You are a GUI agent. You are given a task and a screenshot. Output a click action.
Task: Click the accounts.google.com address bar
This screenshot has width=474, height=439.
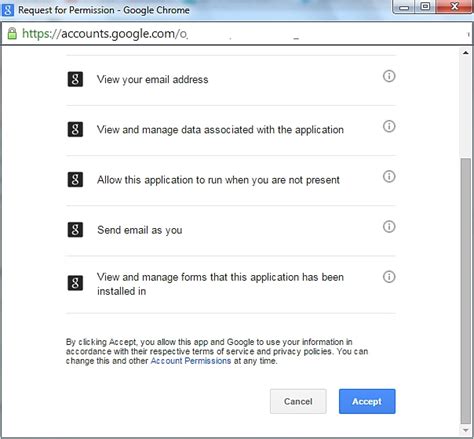[237, 33]
